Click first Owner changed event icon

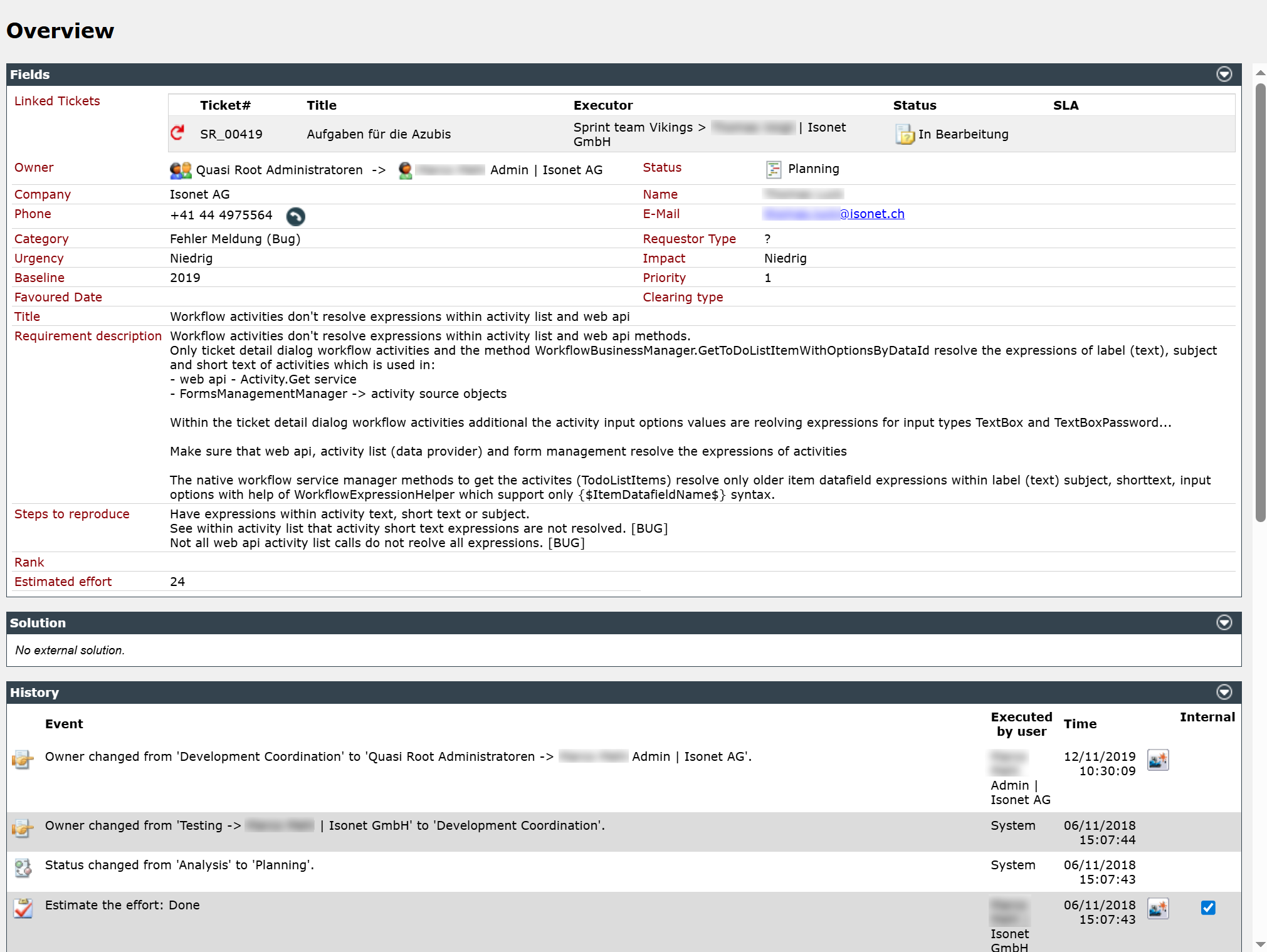point(23,760)
